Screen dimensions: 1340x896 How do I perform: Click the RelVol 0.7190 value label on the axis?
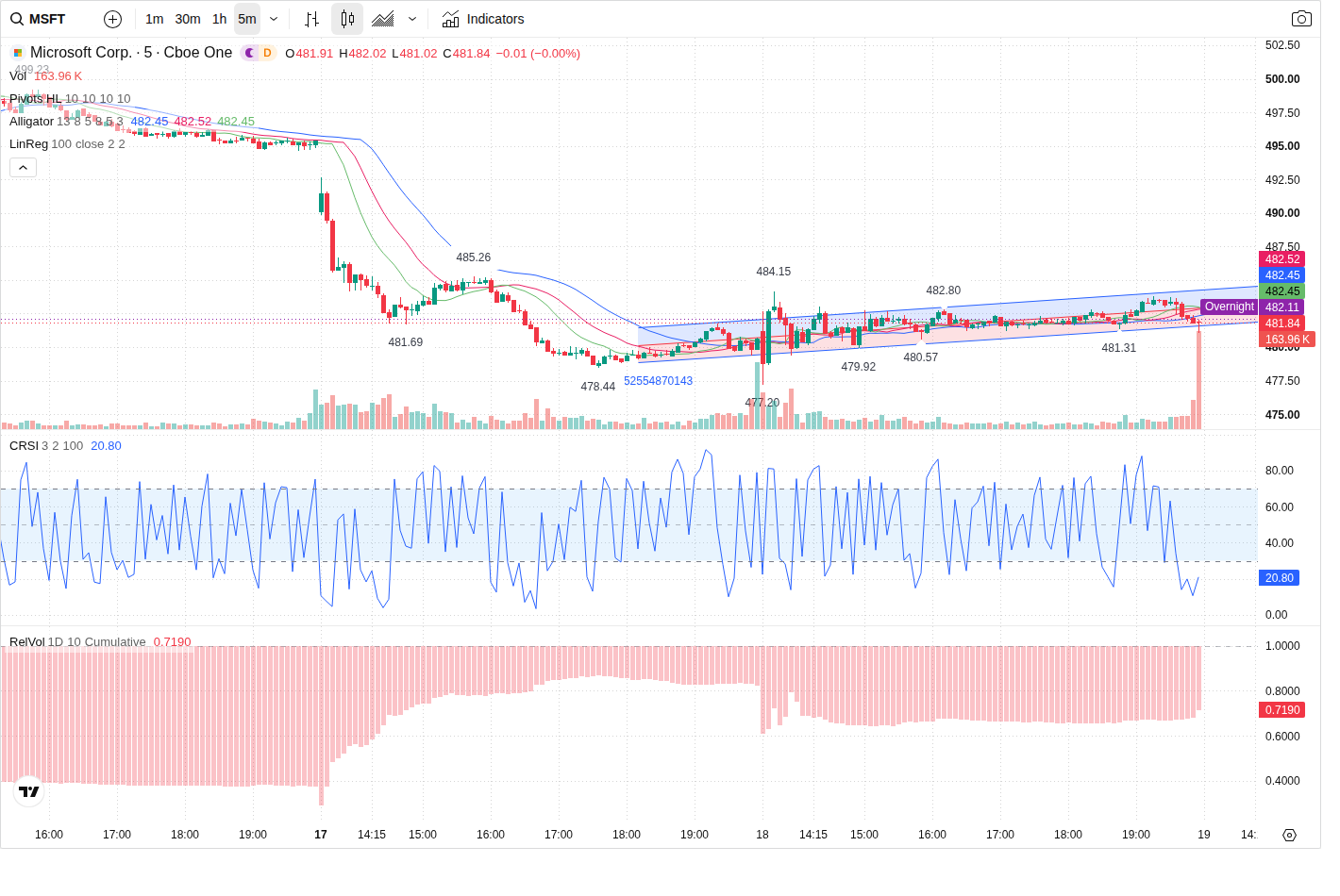(1282, 710)
